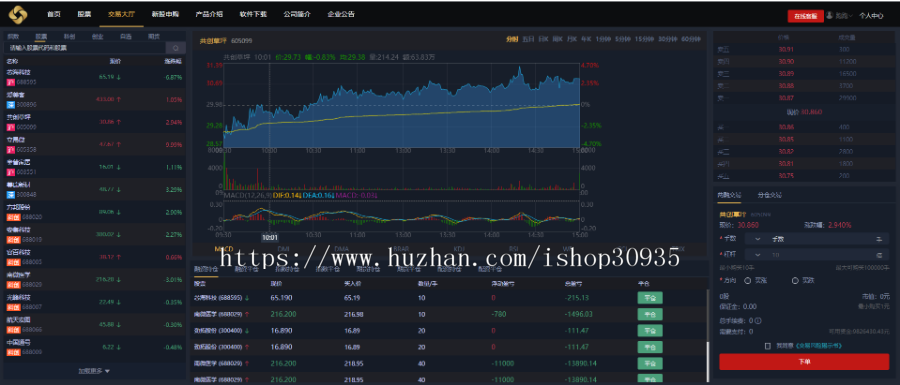Click the stock code search input field
Screen dimensions: 900x385
(x=84, y=48)
